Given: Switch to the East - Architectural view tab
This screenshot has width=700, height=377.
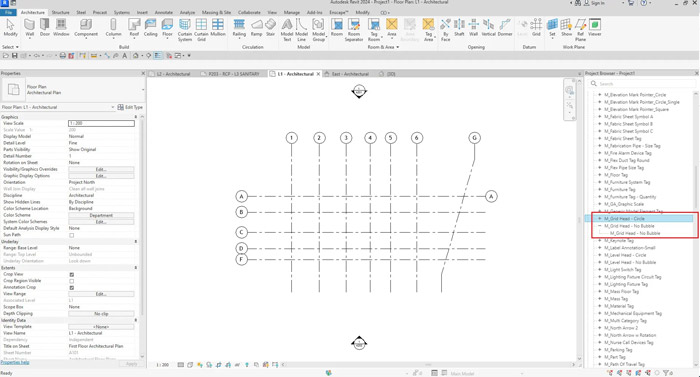Looking at the screenshot, I should click(350, 74).
